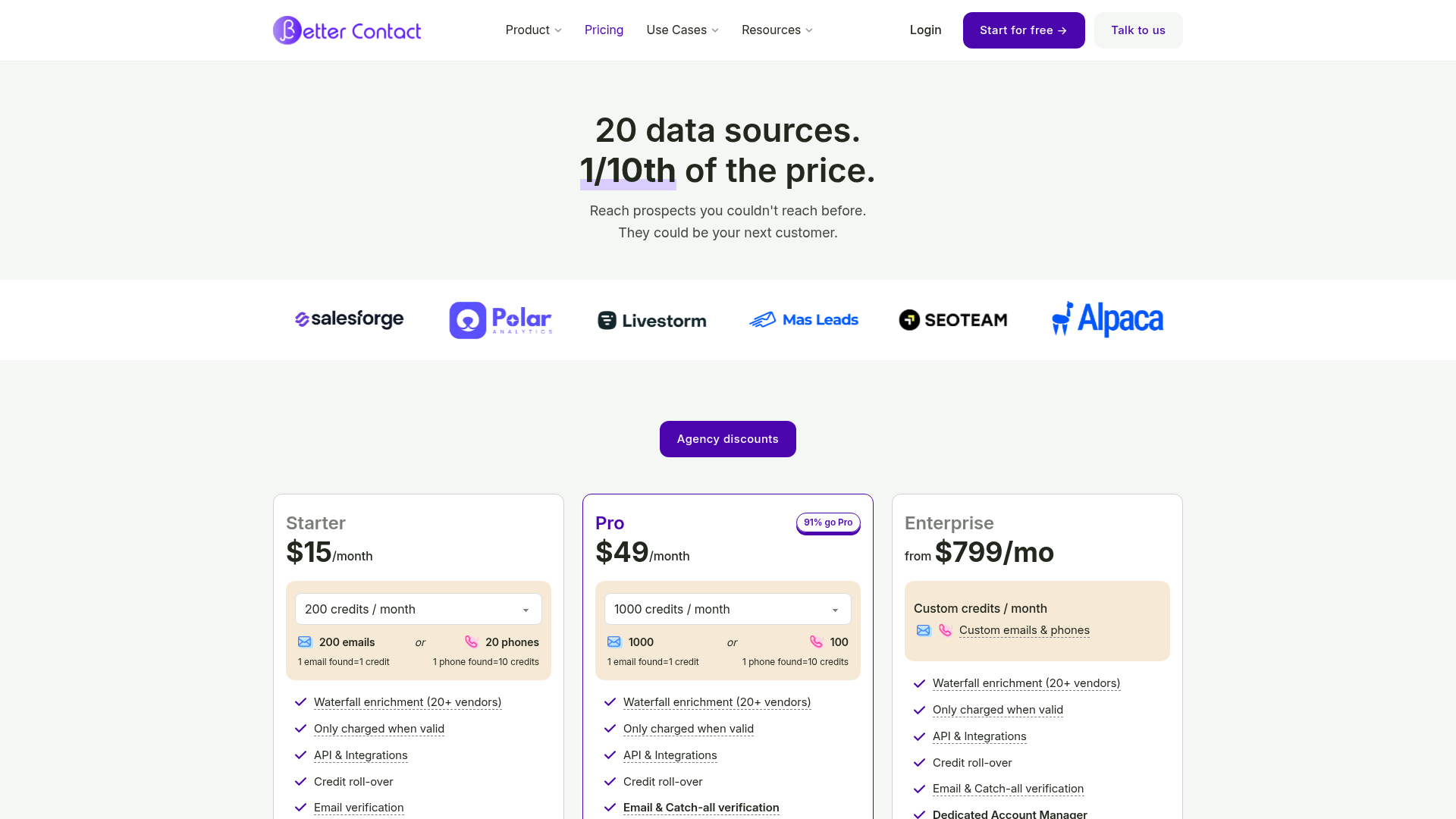Expand the Use Cases menu
The height and width of the screenshot is (819, 1456).
pyautogui.click(x=681, y=30)
